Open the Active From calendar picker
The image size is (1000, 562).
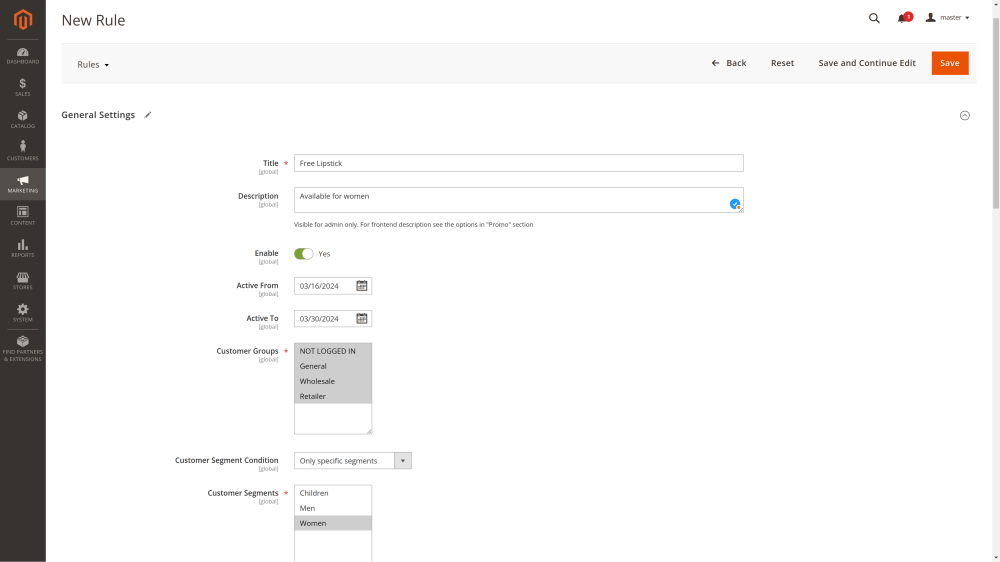[x=362, y=286]
